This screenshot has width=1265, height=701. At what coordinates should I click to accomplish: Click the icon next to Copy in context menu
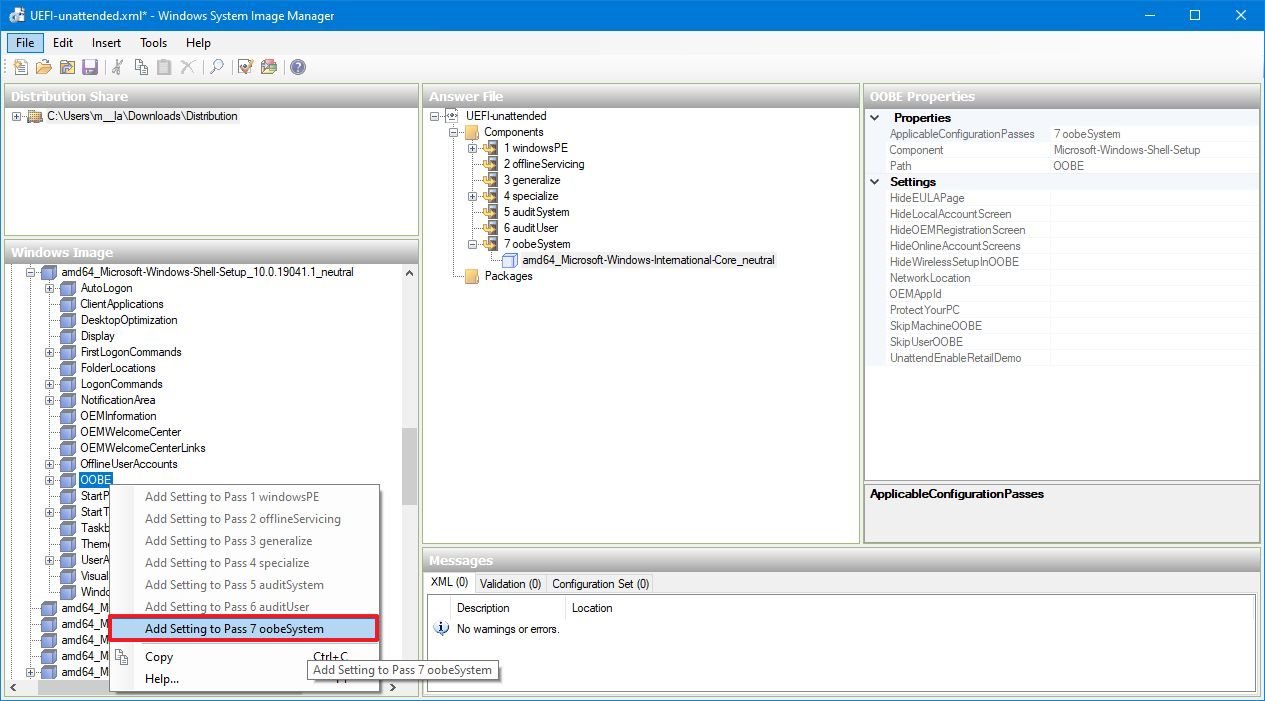tap(122, 657)
